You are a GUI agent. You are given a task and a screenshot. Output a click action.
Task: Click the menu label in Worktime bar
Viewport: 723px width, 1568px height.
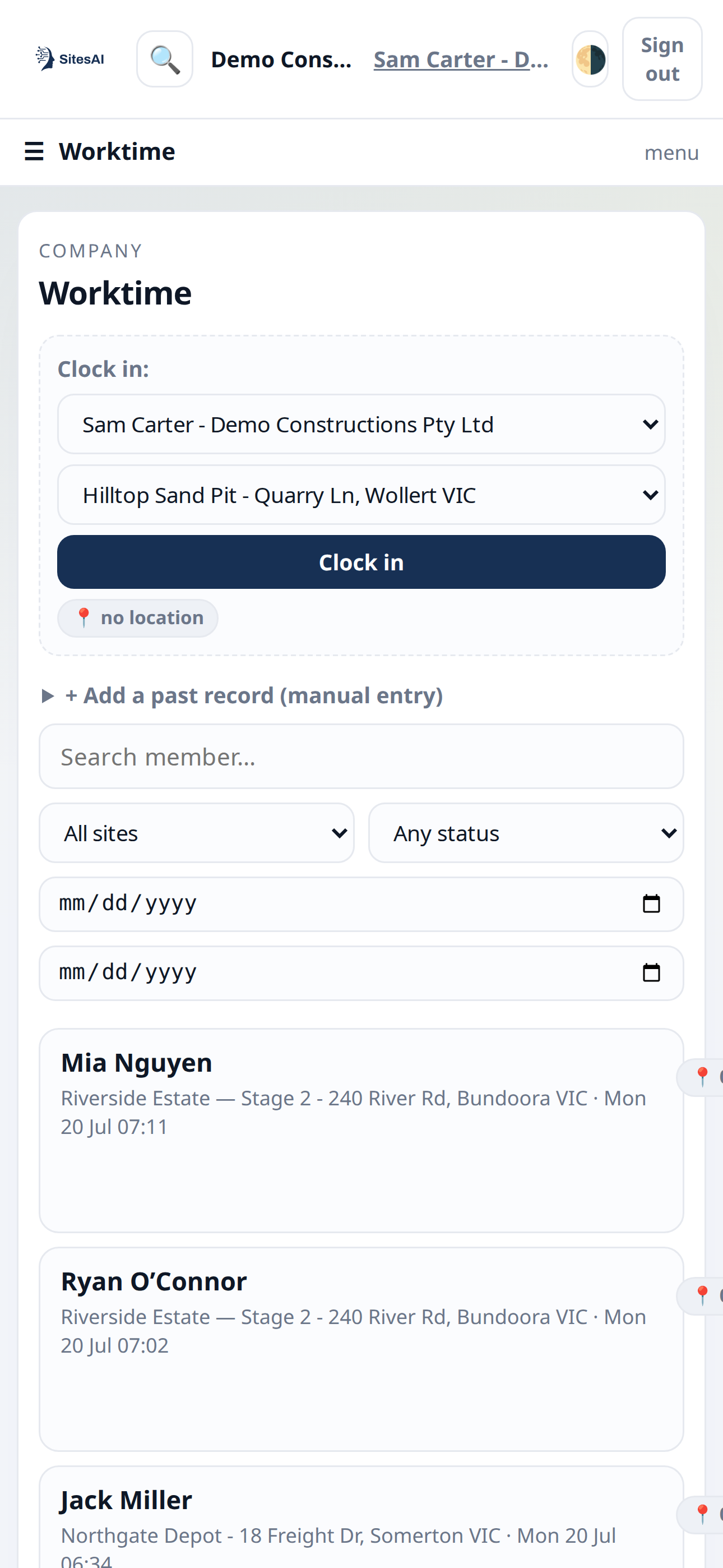[671, 152]
